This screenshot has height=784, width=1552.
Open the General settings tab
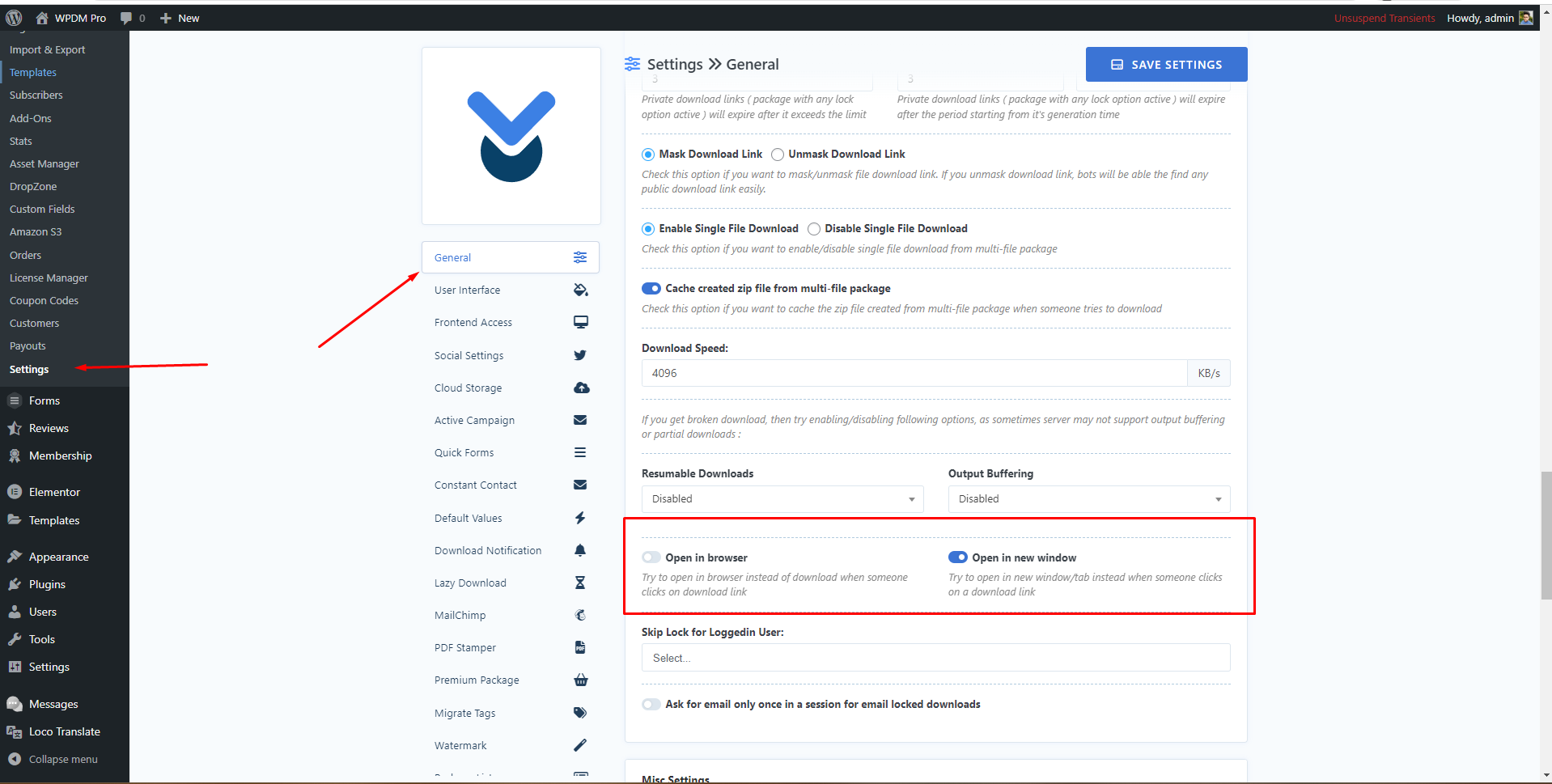[511, 257]
